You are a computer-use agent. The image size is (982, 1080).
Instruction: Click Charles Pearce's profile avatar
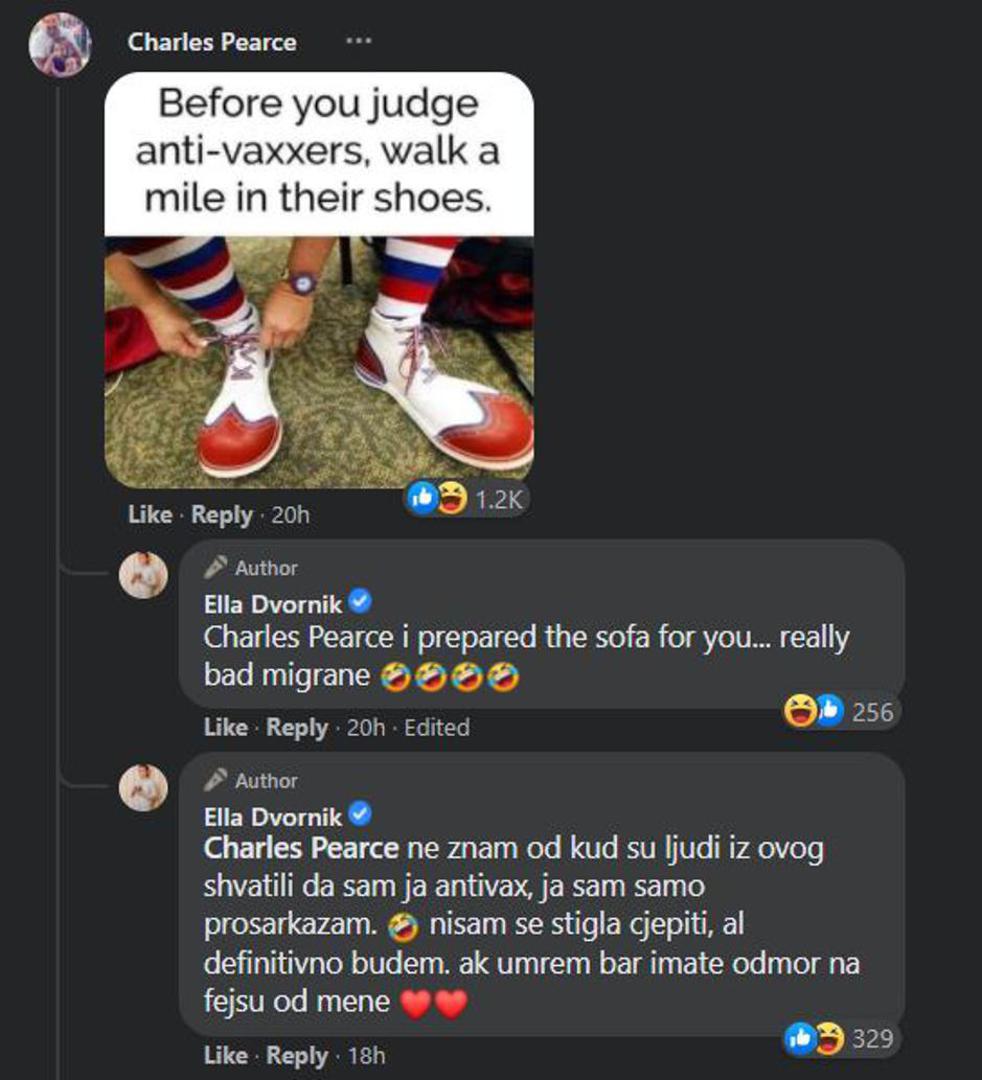coord(60,45)
